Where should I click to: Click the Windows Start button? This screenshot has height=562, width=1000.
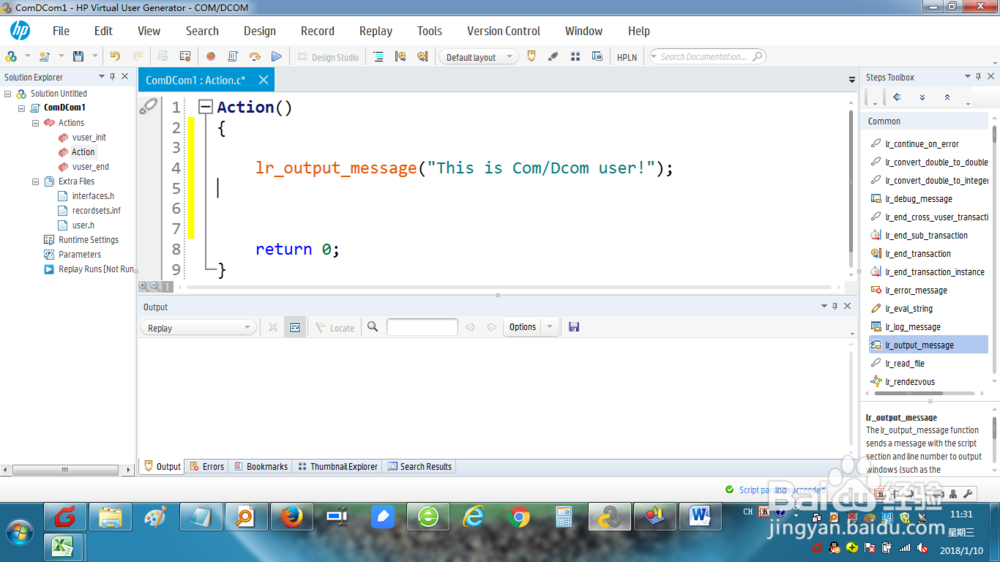20,532
